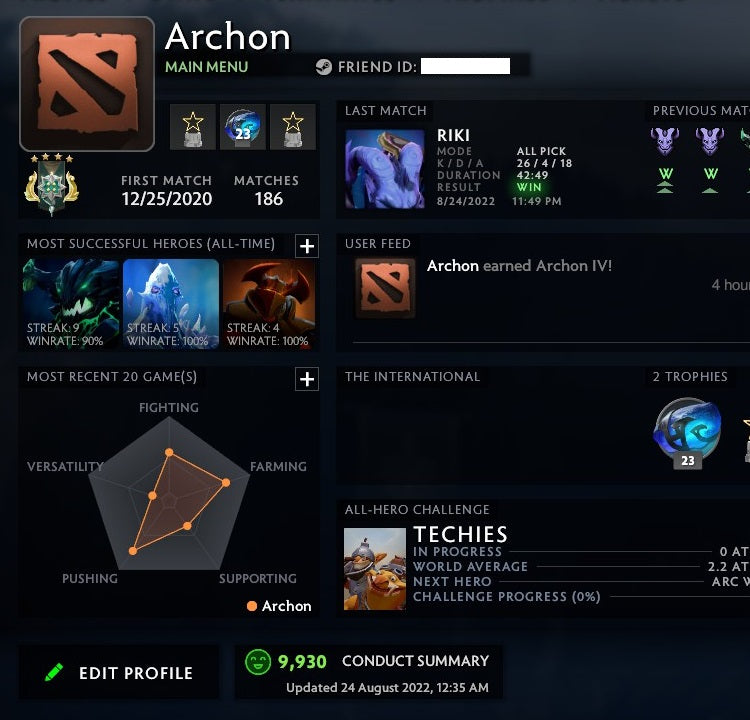The height and width of the screenshot is (720, 750).
Task: Click the large International 23 trophy orb
Action: (687, 432)
